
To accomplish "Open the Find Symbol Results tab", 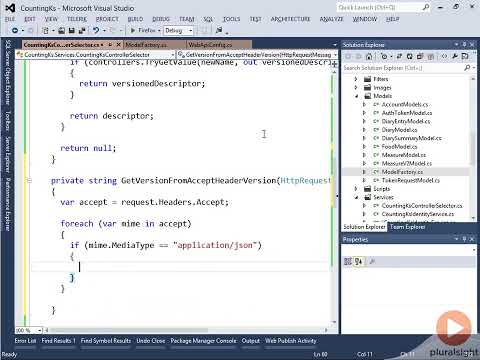I will [x=106, y=341].
